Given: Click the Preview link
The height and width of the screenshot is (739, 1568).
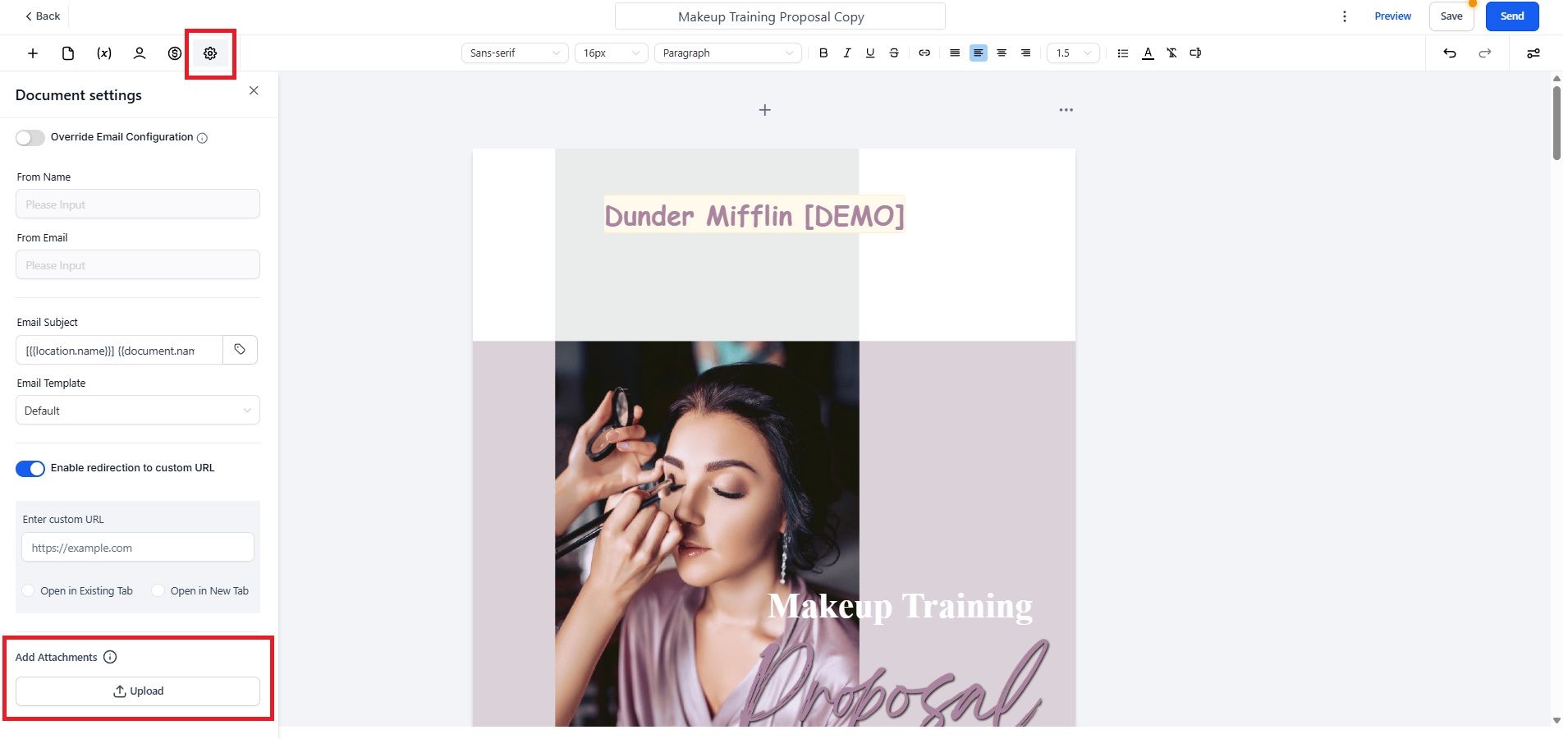Looking at the screenshot, I should (x=1393, y=16).
